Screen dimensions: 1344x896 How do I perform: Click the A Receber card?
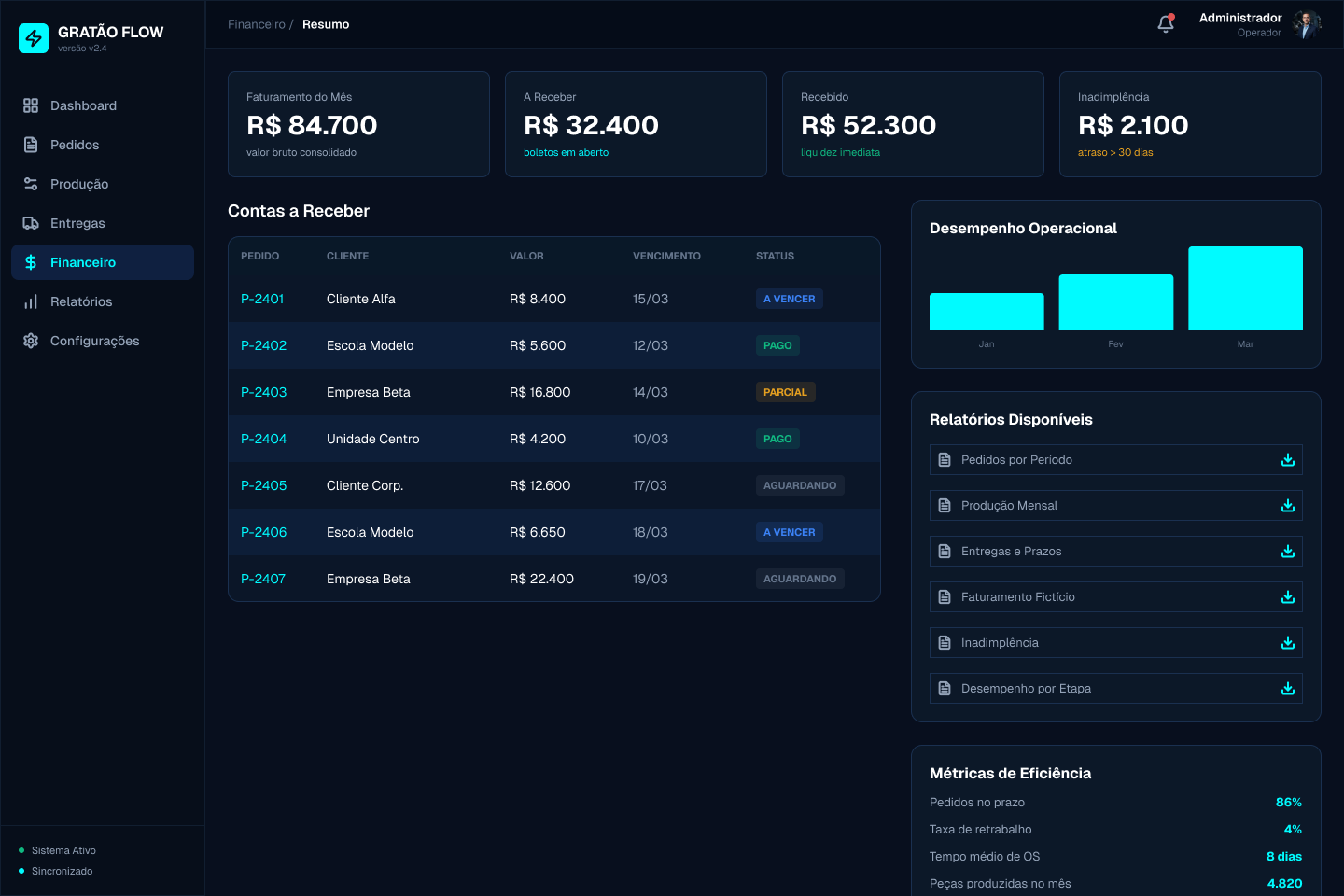point(636,124)
